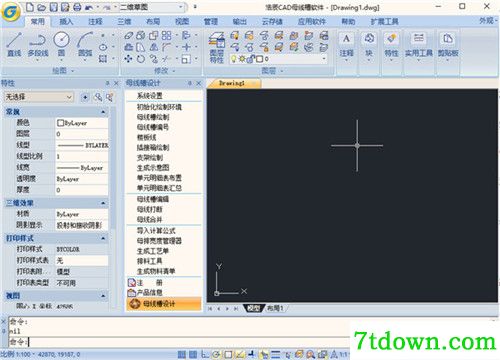The height and width of the screenshot is (360, 500).
Task: Click 母线打断 in the design panel
Action: (150, 209)
